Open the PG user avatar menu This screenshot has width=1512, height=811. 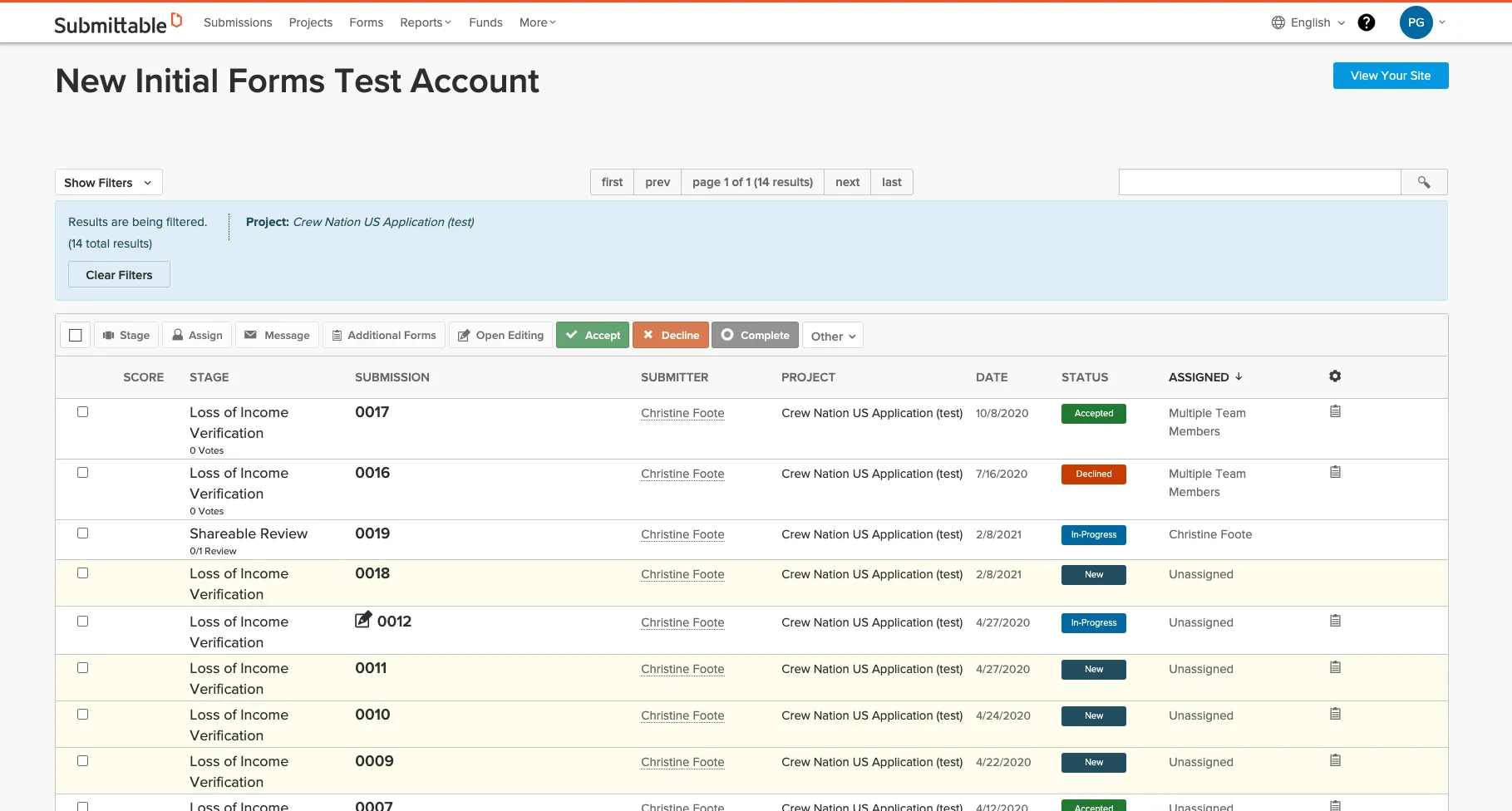[1416, 22]
